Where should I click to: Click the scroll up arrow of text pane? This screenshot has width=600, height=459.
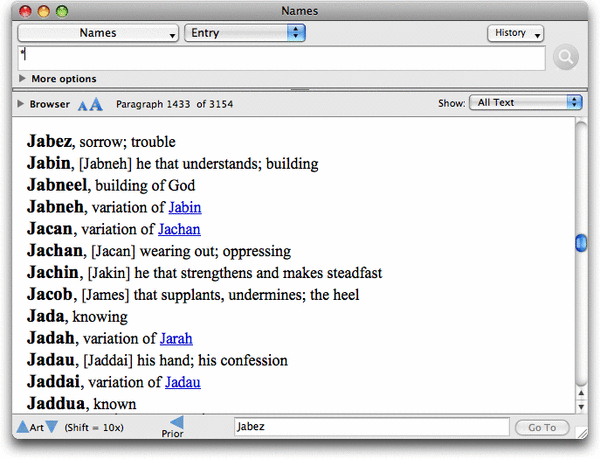tap(580, 394)
